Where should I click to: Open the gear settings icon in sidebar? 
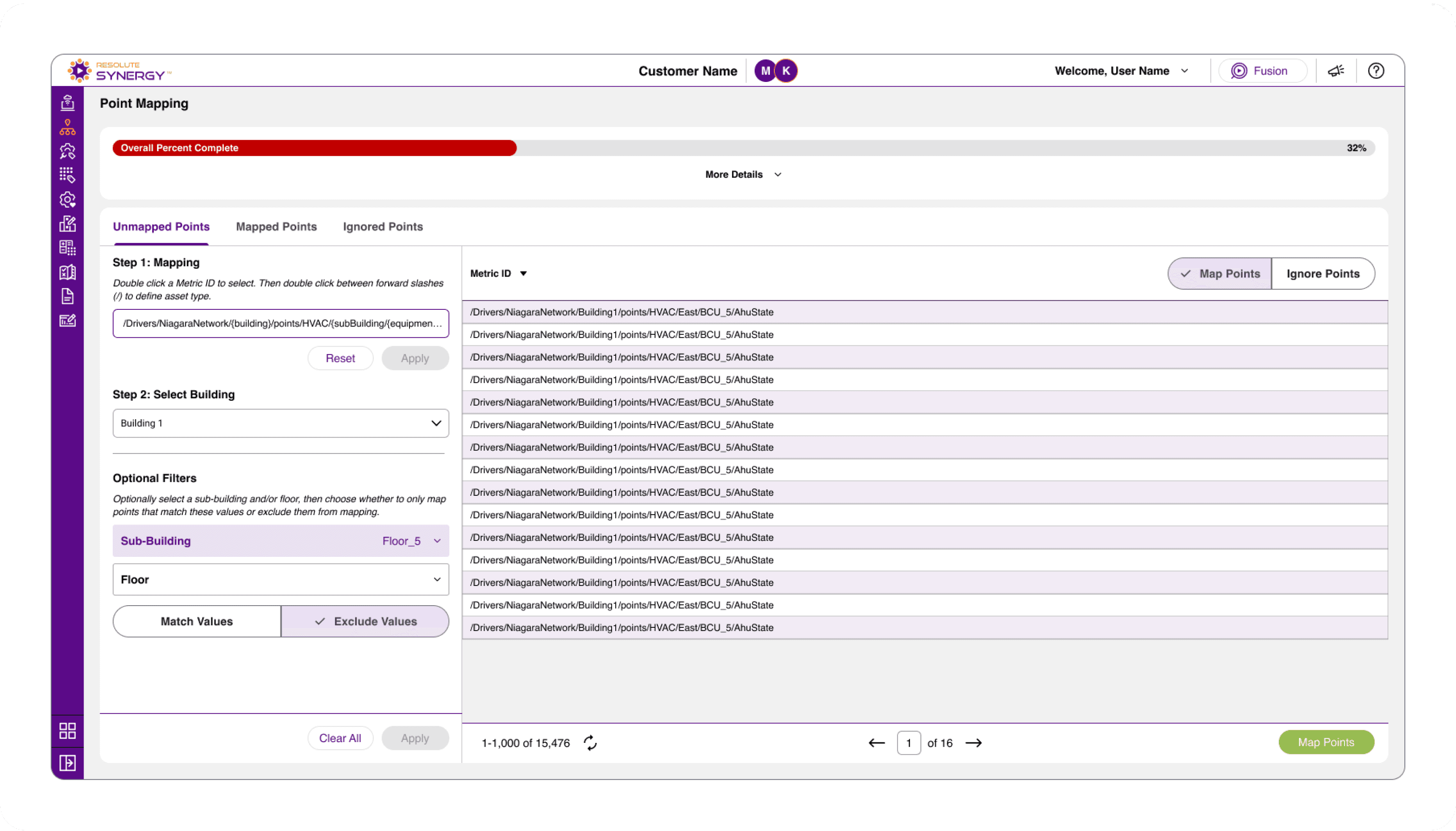[67, 200]
